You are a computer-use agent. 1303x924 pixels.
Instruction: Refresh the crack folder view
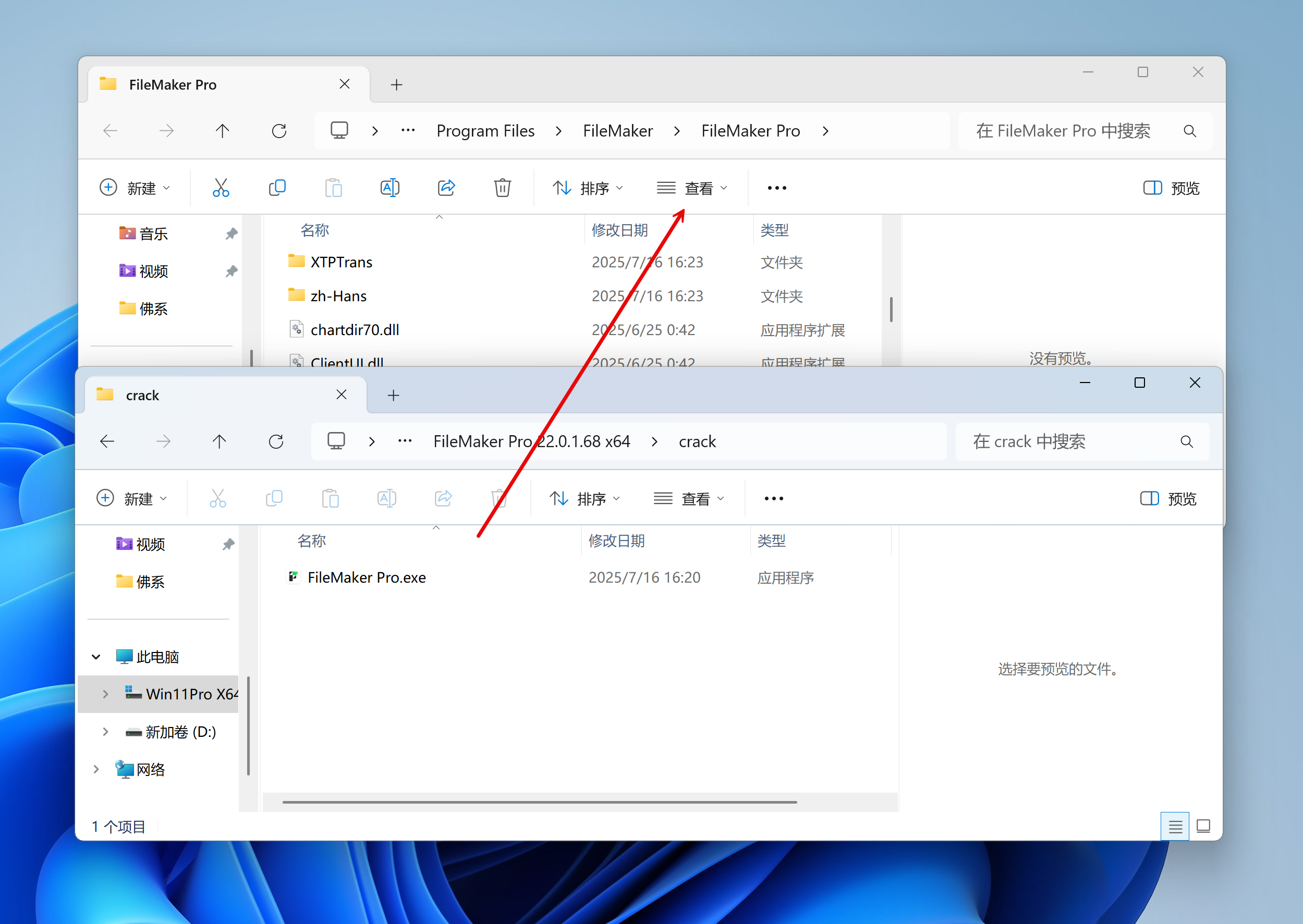[x=276, y=441]
